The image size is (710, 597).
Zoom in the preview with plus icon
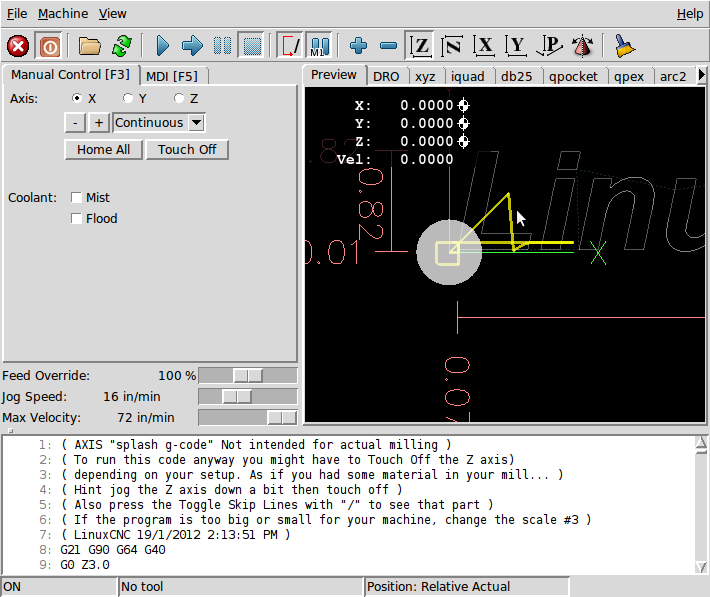click(359, 46)
